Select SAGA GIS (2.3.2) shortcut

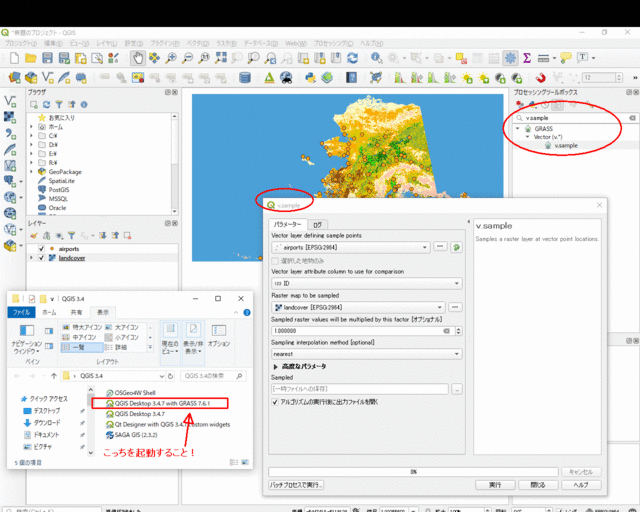pos(131,435)
